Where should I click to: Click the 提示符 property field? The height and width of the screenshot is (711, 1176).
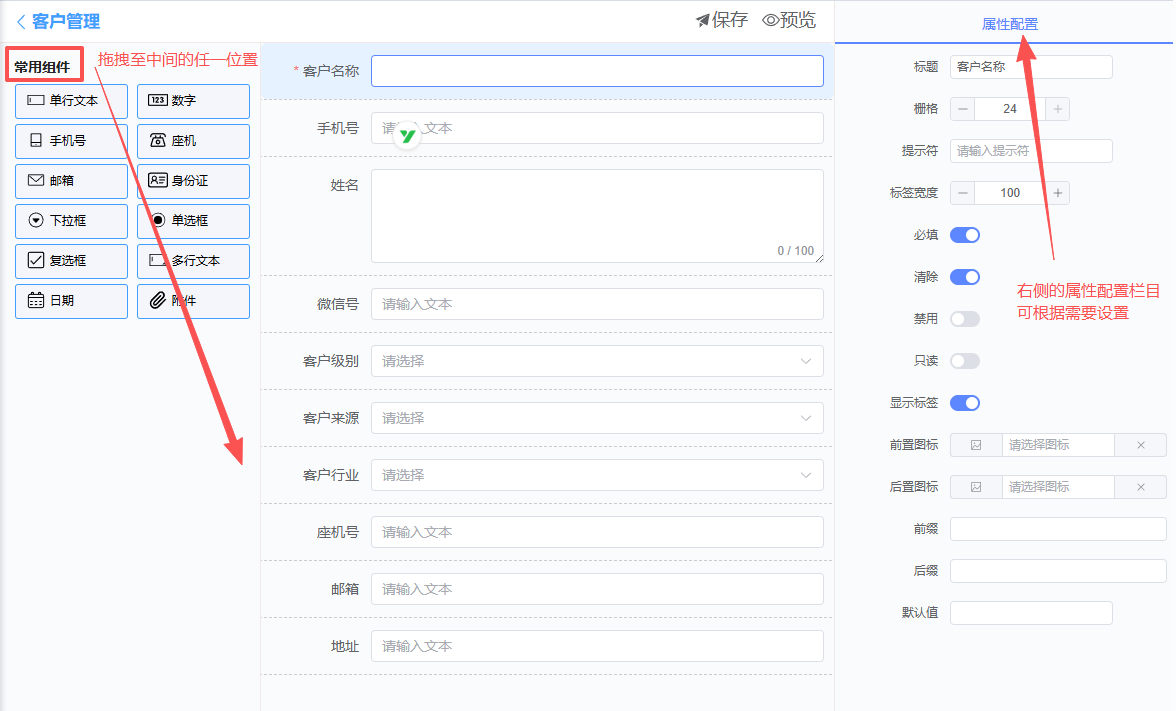tap(1031, 151)
